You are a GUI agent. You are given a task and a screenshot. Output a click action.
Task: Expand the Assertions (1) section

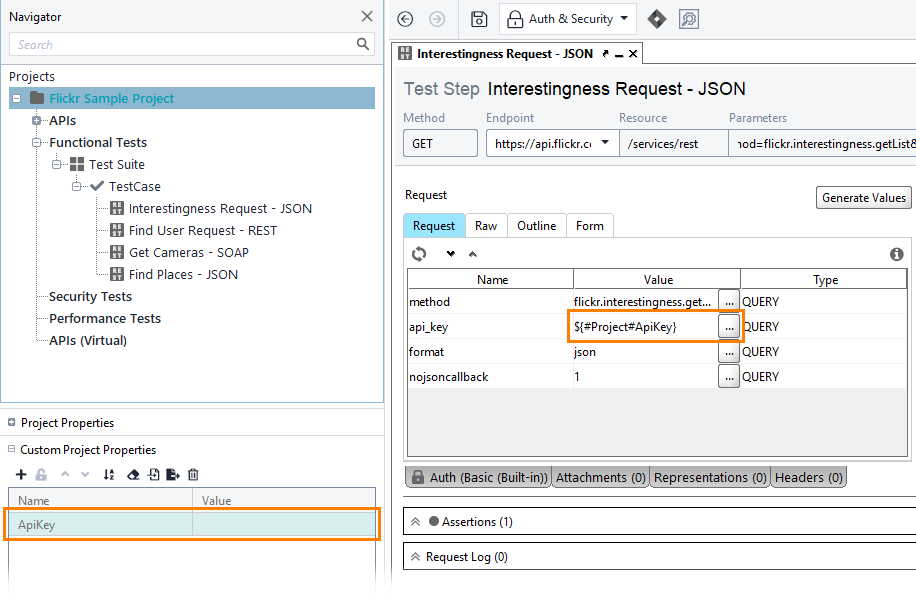pyautogui.click(x=415, y=522)
